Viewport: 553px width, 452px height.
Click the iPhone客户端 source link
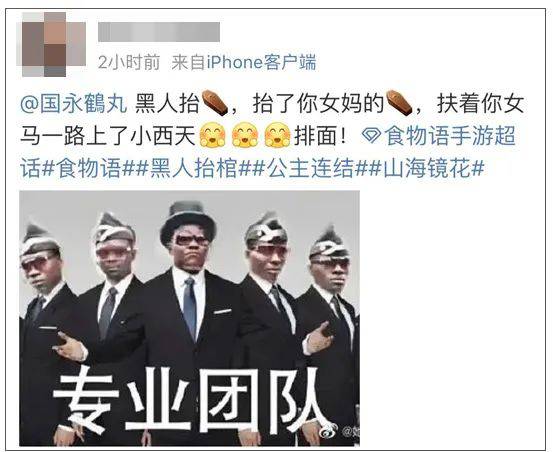tap(261, 63)
